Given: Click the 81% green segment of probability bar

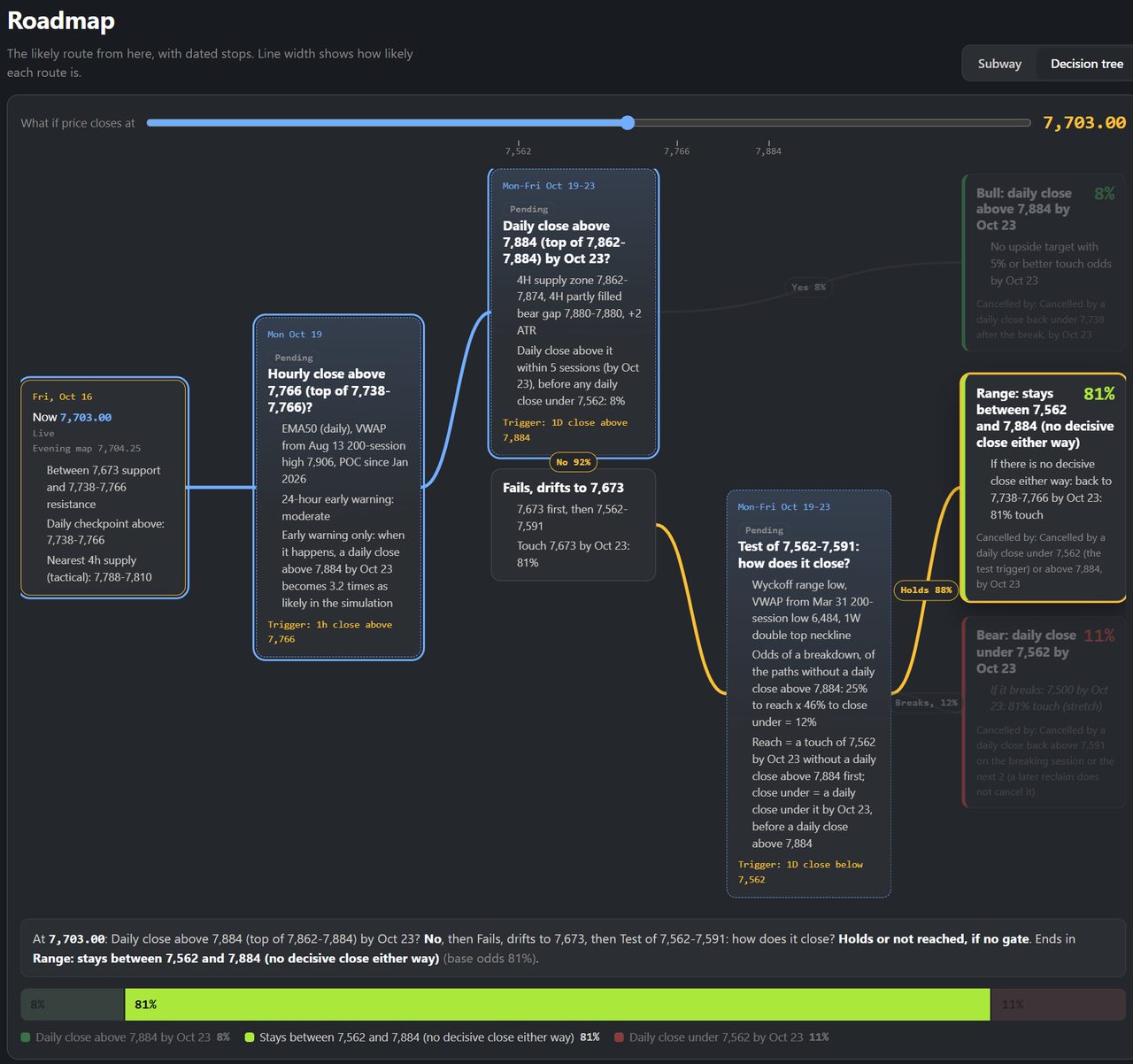Looking at the screenshot, I should point(558,1005).
